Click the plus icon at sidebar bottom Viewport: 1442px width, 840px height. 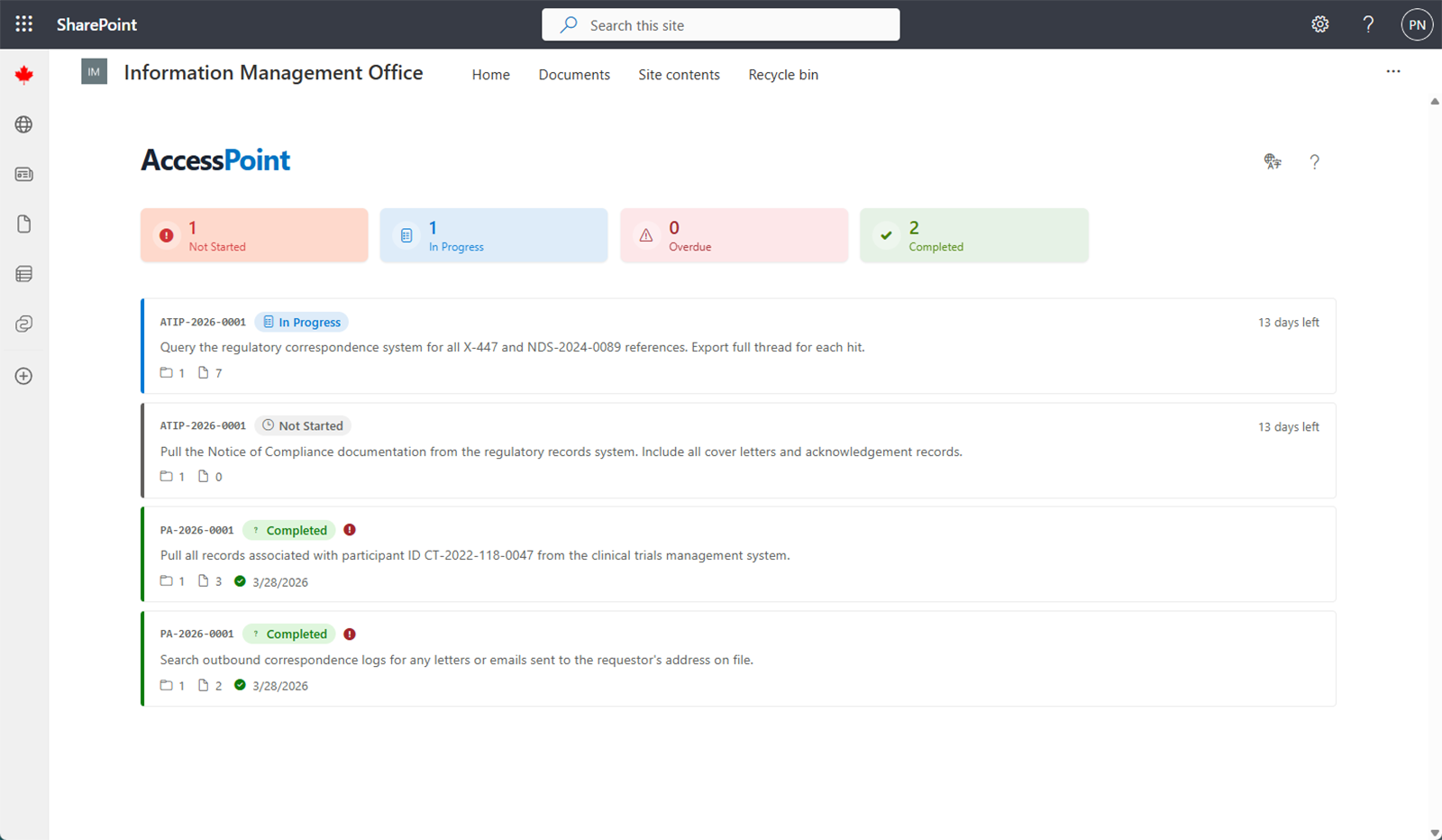coord(23,376)
